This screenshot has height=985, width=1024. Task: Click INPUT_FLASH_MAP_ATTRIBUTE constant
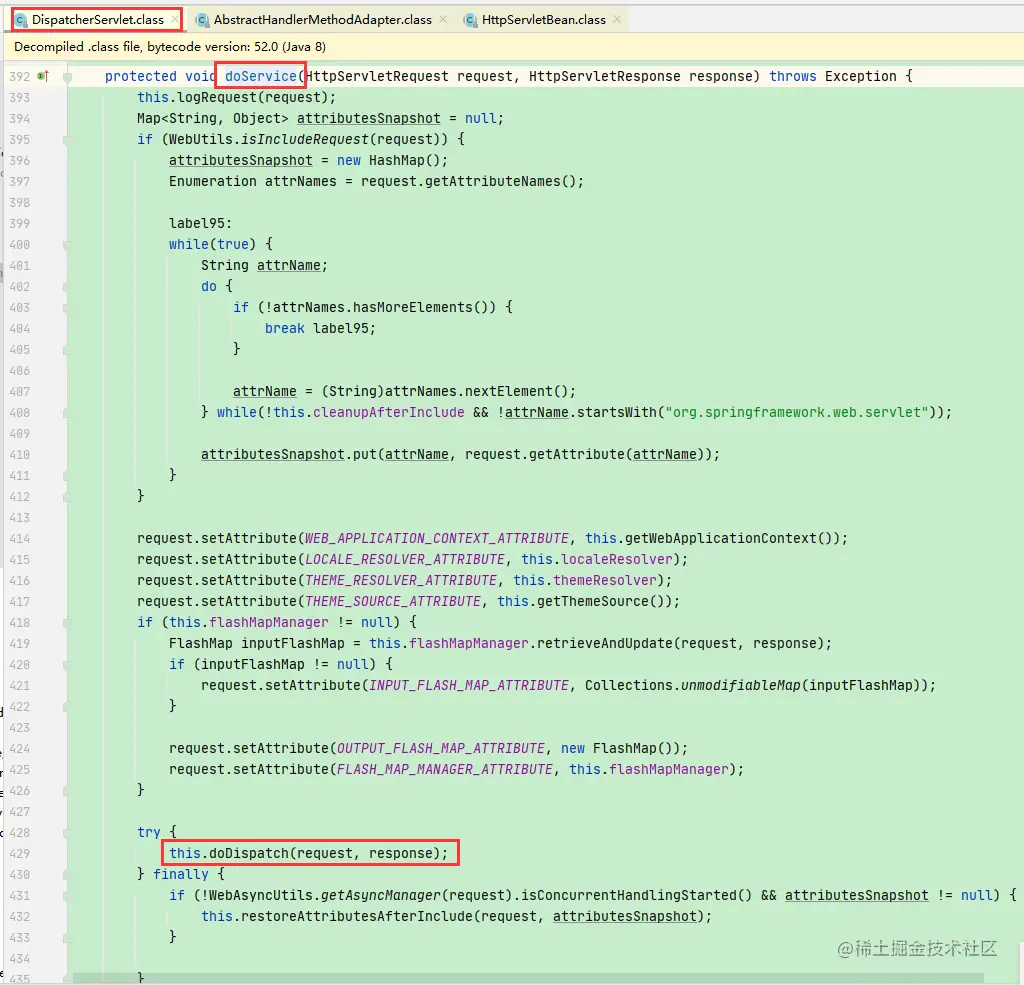point(469,686)
